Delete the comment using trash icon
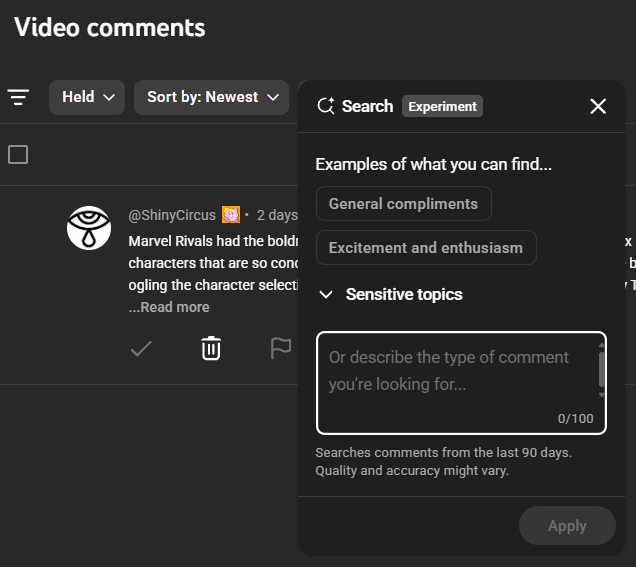 click(x=211, y=348)
